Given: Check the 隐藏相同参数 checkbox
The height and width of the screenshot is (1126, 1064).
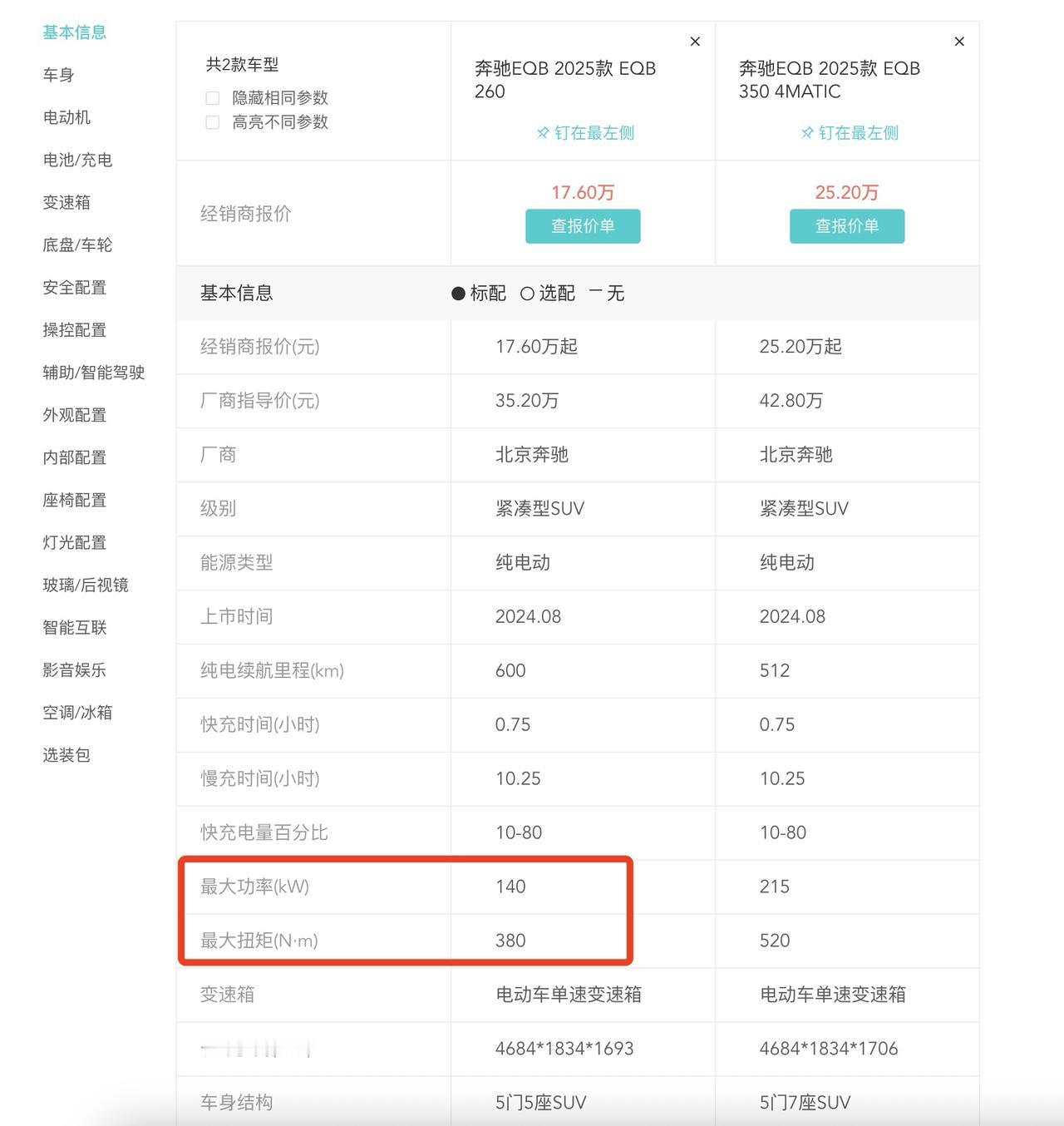Looking at the screenshot, I should pyautogui.click(x=212, y=98).
